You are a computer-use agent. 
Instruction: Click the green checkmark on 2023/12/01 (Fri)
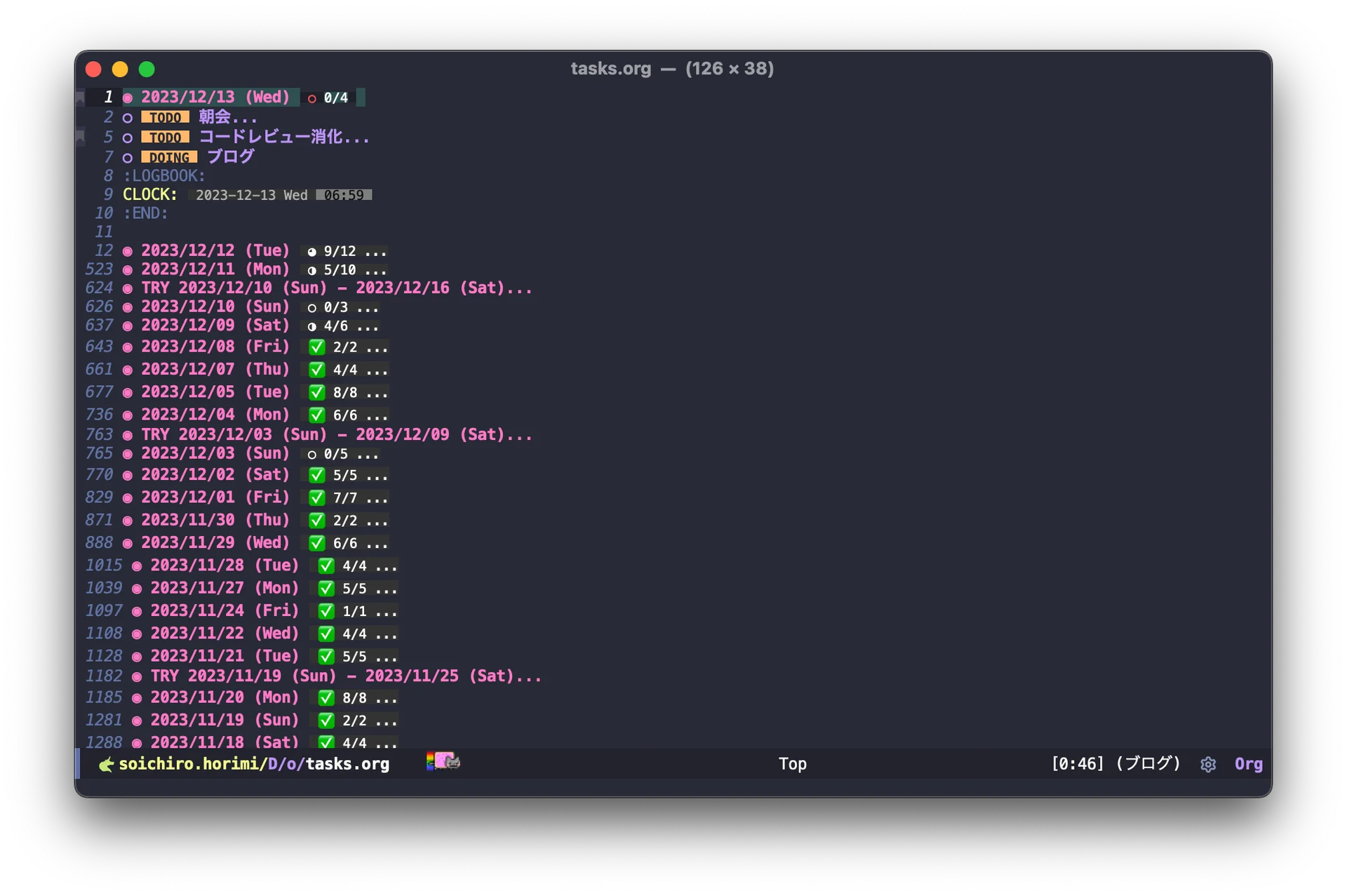[x=317, y=497]
